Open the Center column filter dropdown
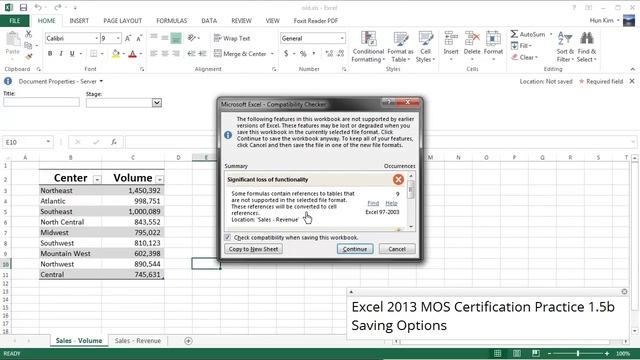 (97, 179)
